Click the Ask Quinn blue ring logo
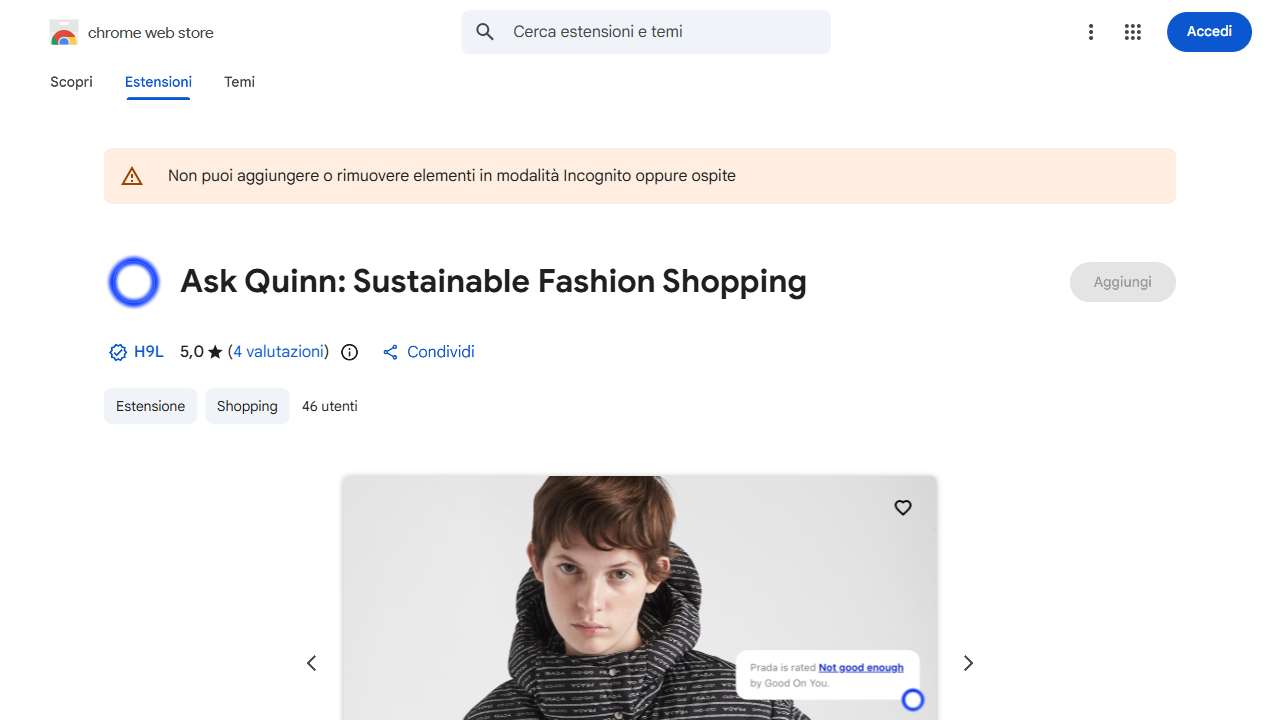 click(134, 282)
